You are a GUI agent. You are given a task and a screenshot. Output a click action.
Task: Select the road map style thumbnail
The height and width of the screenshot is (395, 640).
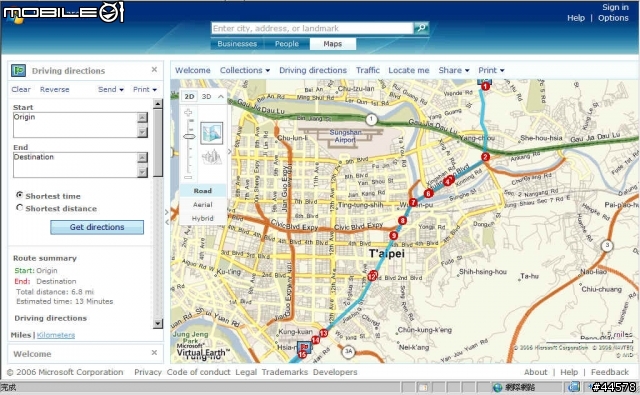211,133
